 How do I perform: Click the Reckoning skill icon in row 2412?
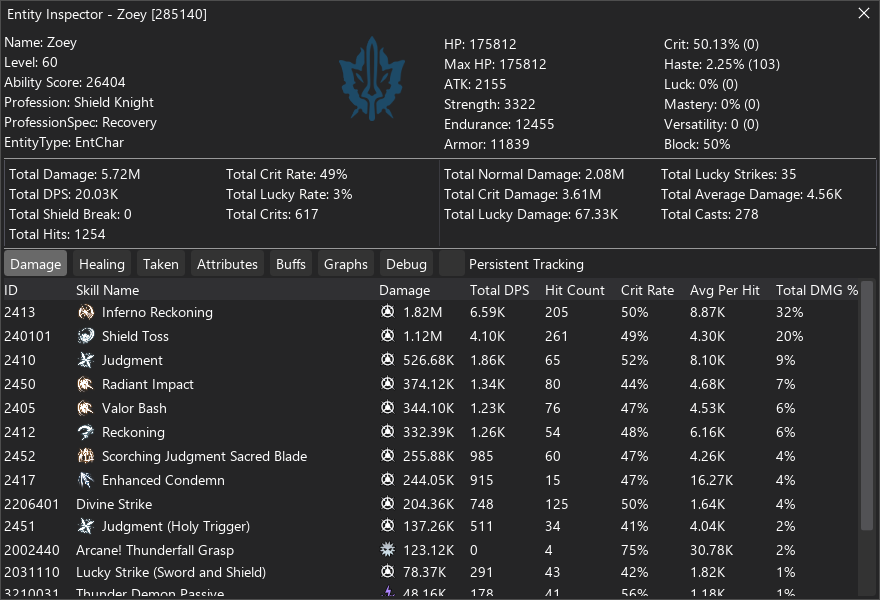click(85, 432)
